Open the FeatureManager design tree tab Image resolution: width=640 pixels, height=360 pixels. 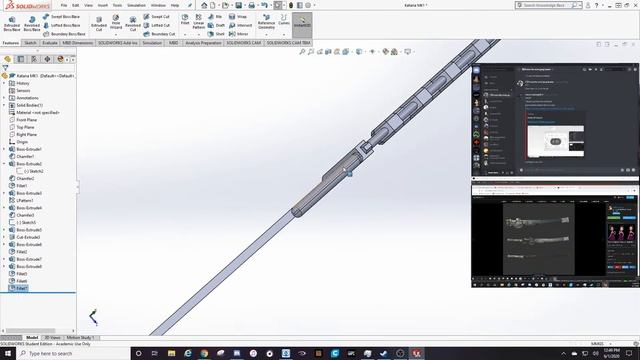pyautogui.click(x=7, y=59)
